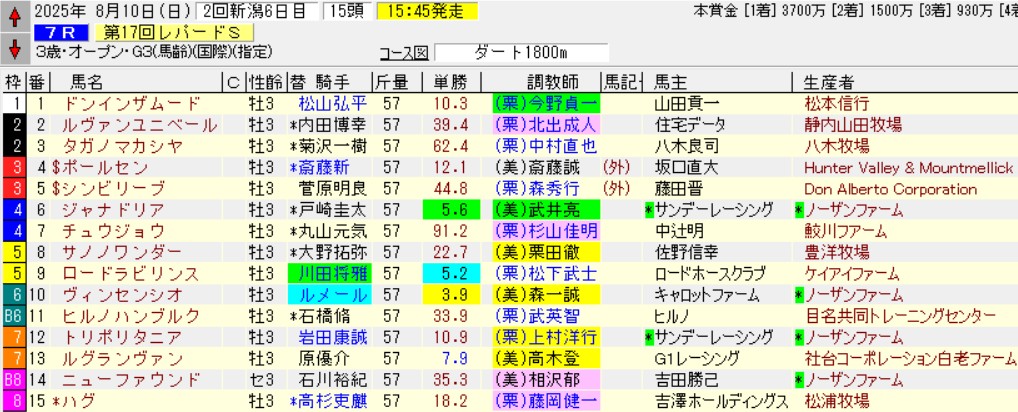This screenshot has width=1018, height=412.
Task: Click trainer (栗)今野貞一 highlighted in green
Action: [546, 103]
